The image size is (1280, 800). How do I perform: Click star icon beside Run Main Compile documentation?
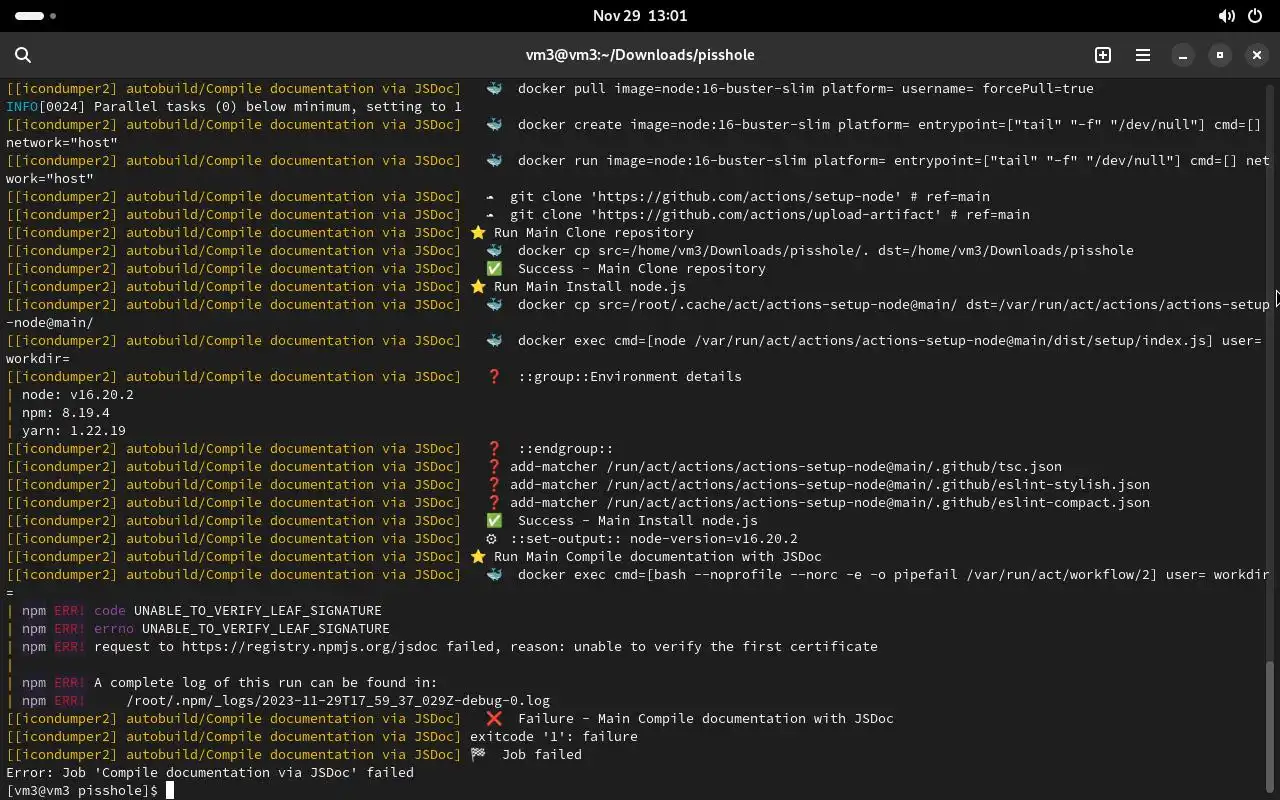tap(478, 557)
